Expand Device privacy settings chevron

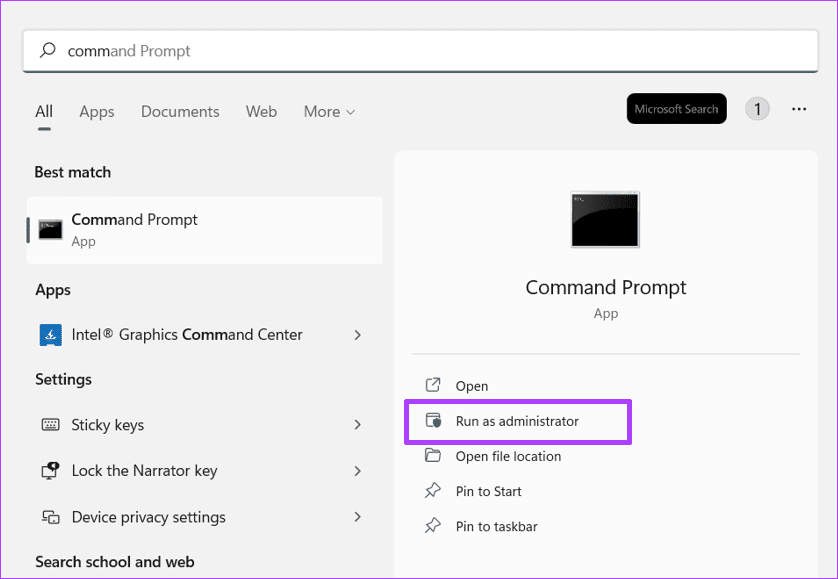[x=358, y=517]
